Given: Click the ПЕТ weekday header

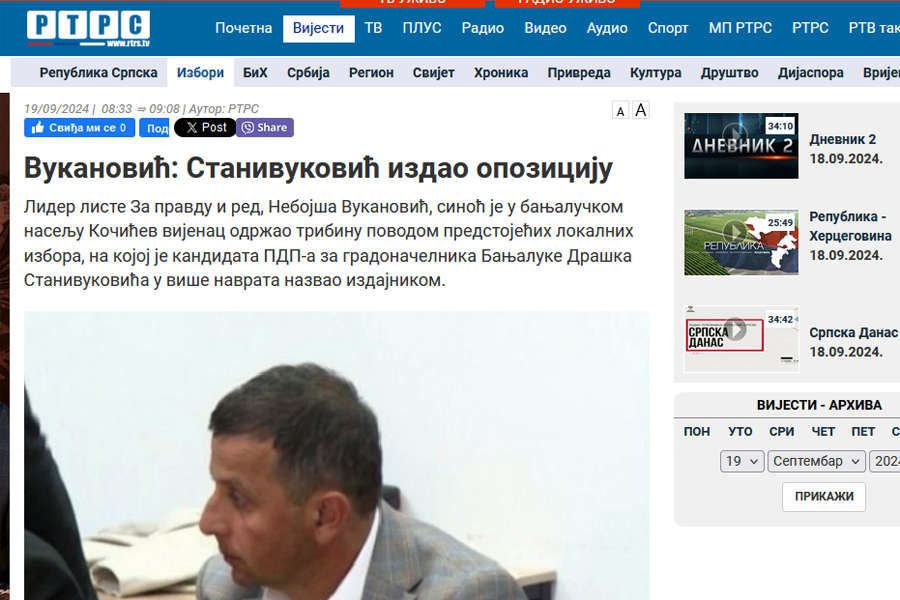Looking at the screenshot, I should 863,432.
